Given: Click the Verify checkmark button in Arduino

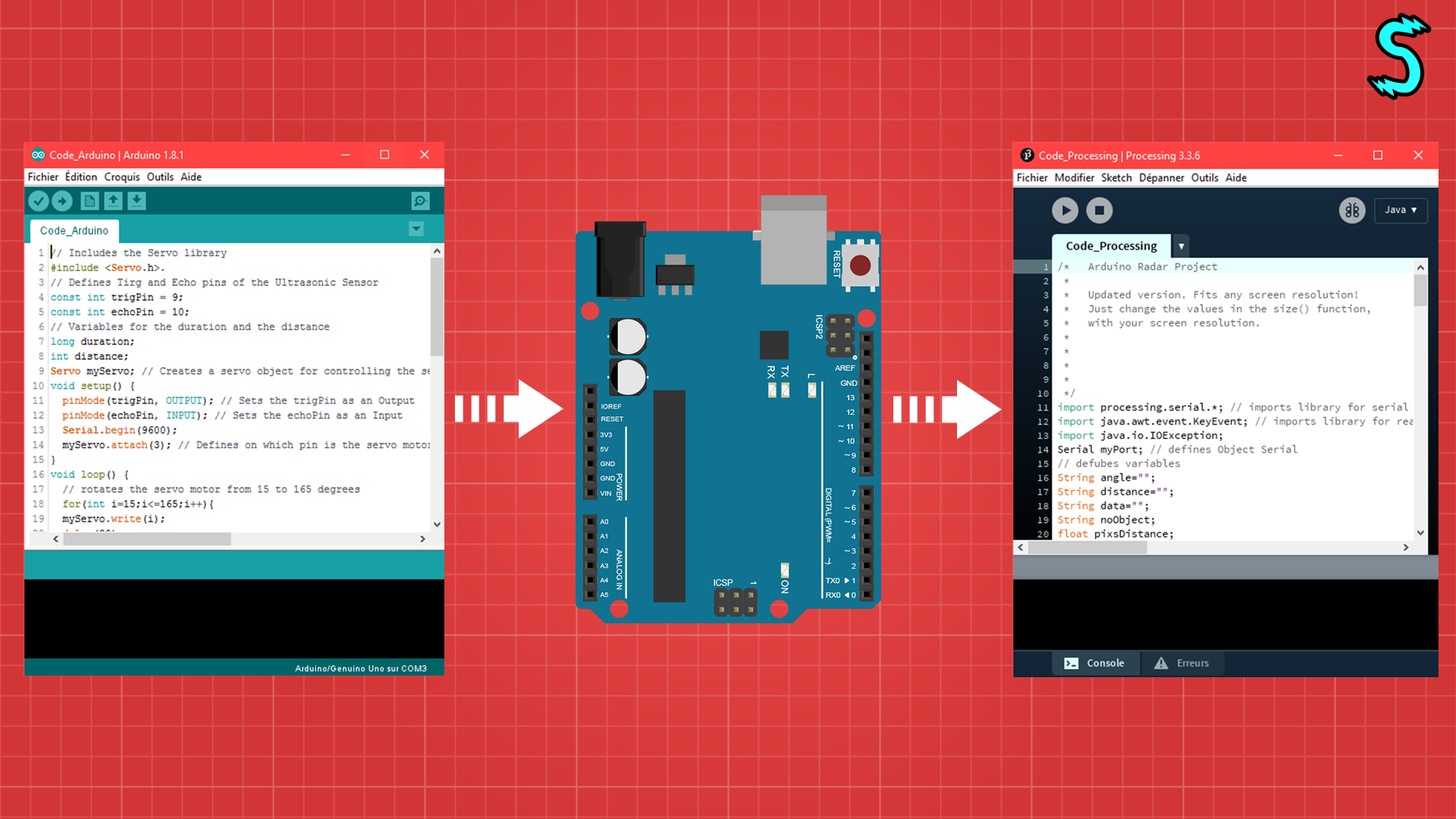Looking at the screenshot, I should click(x=39, y=201).
